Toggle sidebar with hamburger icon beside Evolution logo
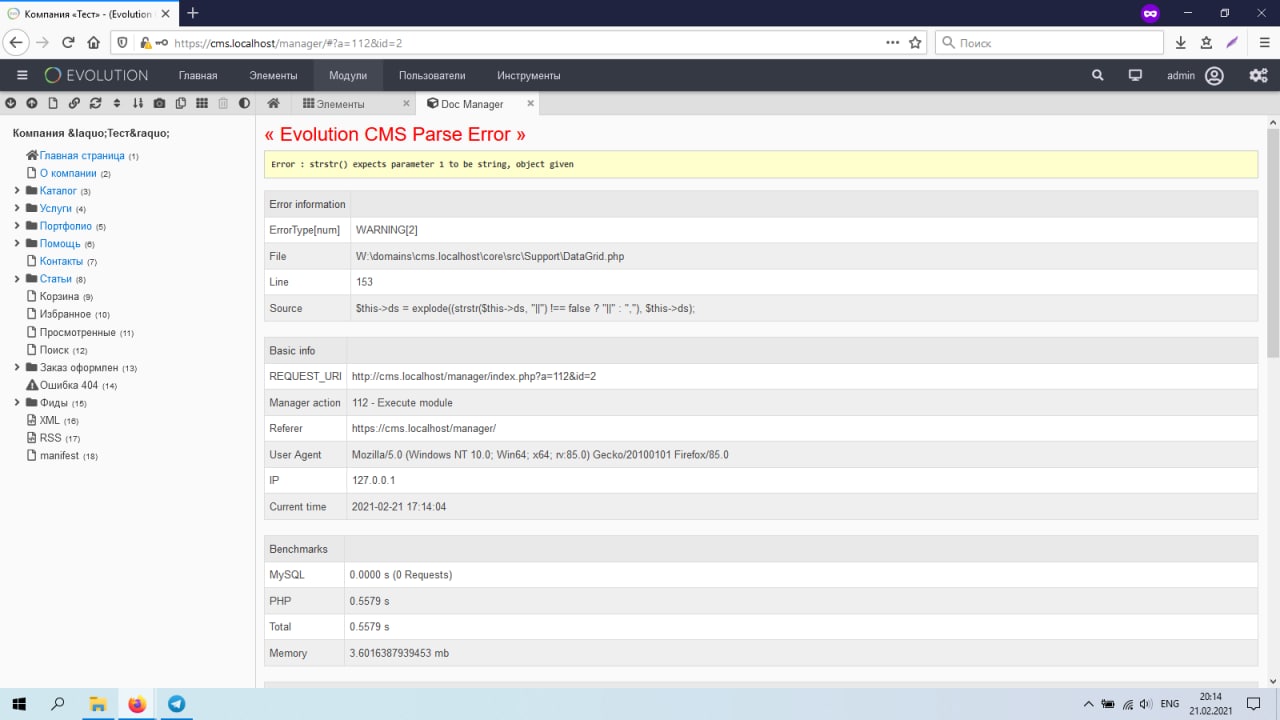This screenshot has width=1280, height=720. tap(22, 75)
